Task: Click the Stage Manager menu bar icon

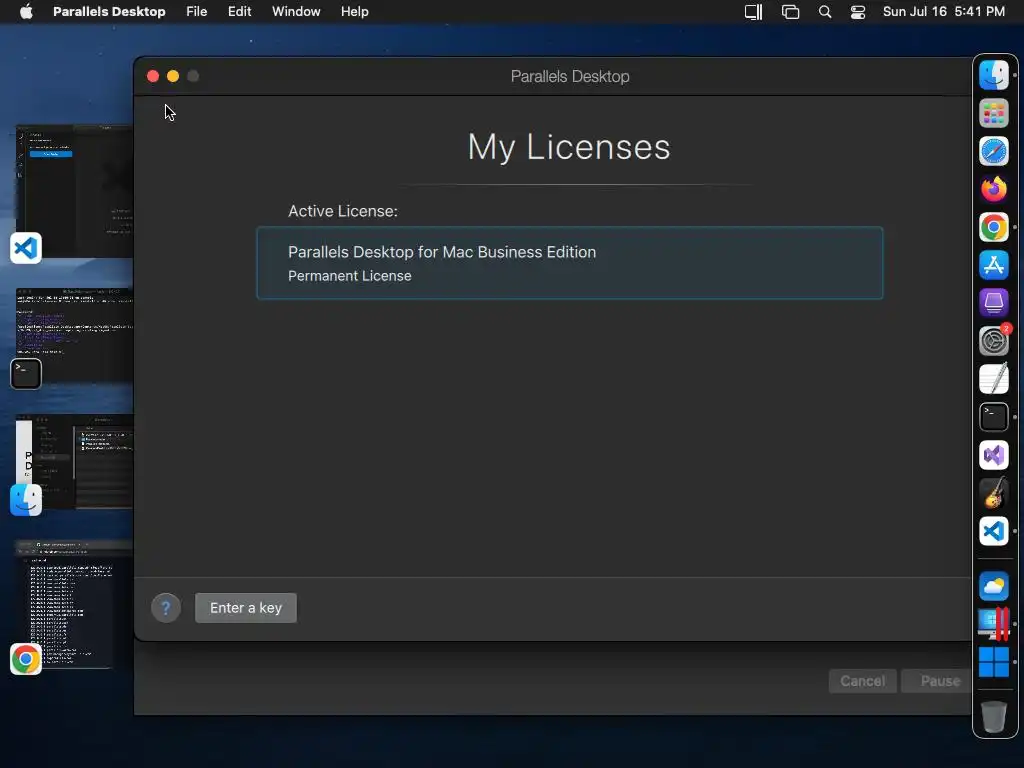Action: (790, 12)
